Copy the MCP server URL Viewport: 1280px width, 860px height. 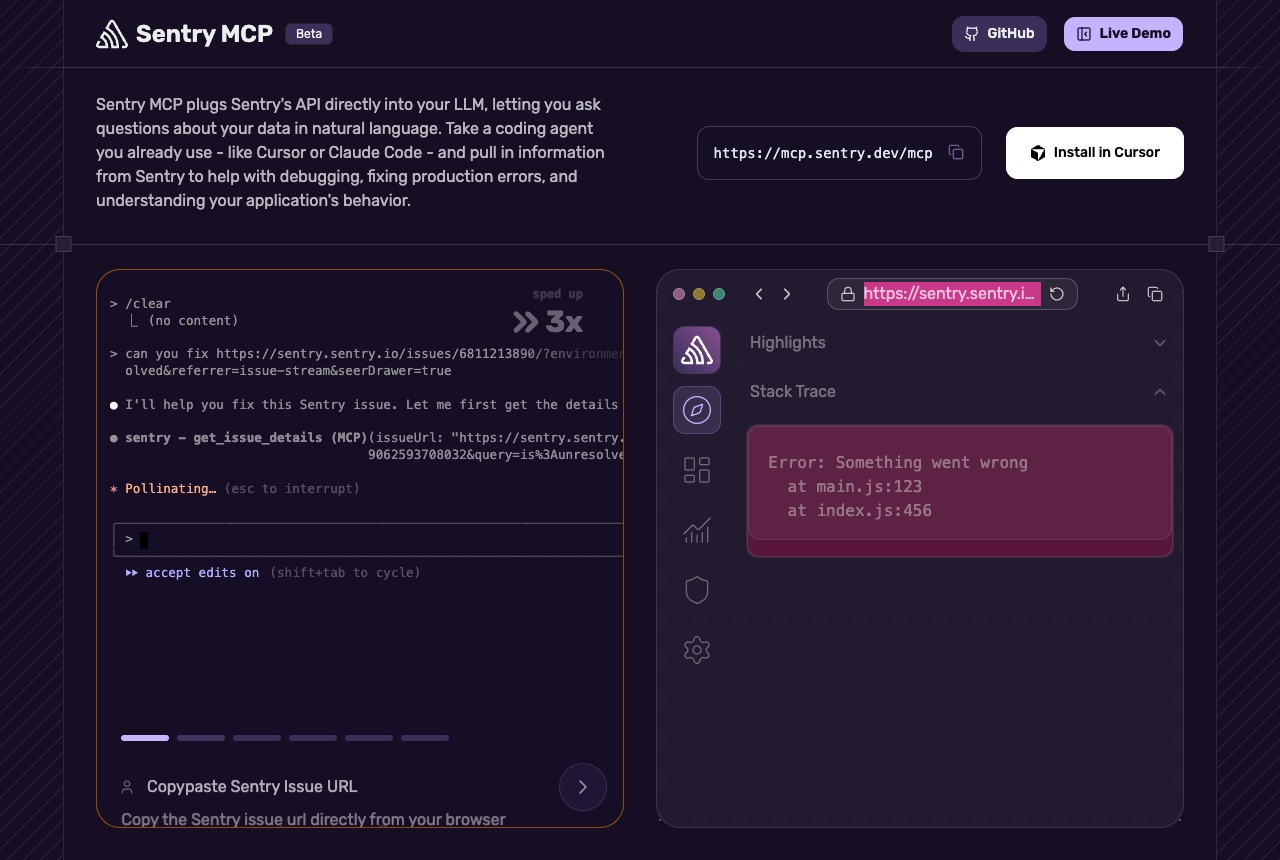[x=956, y=153]
